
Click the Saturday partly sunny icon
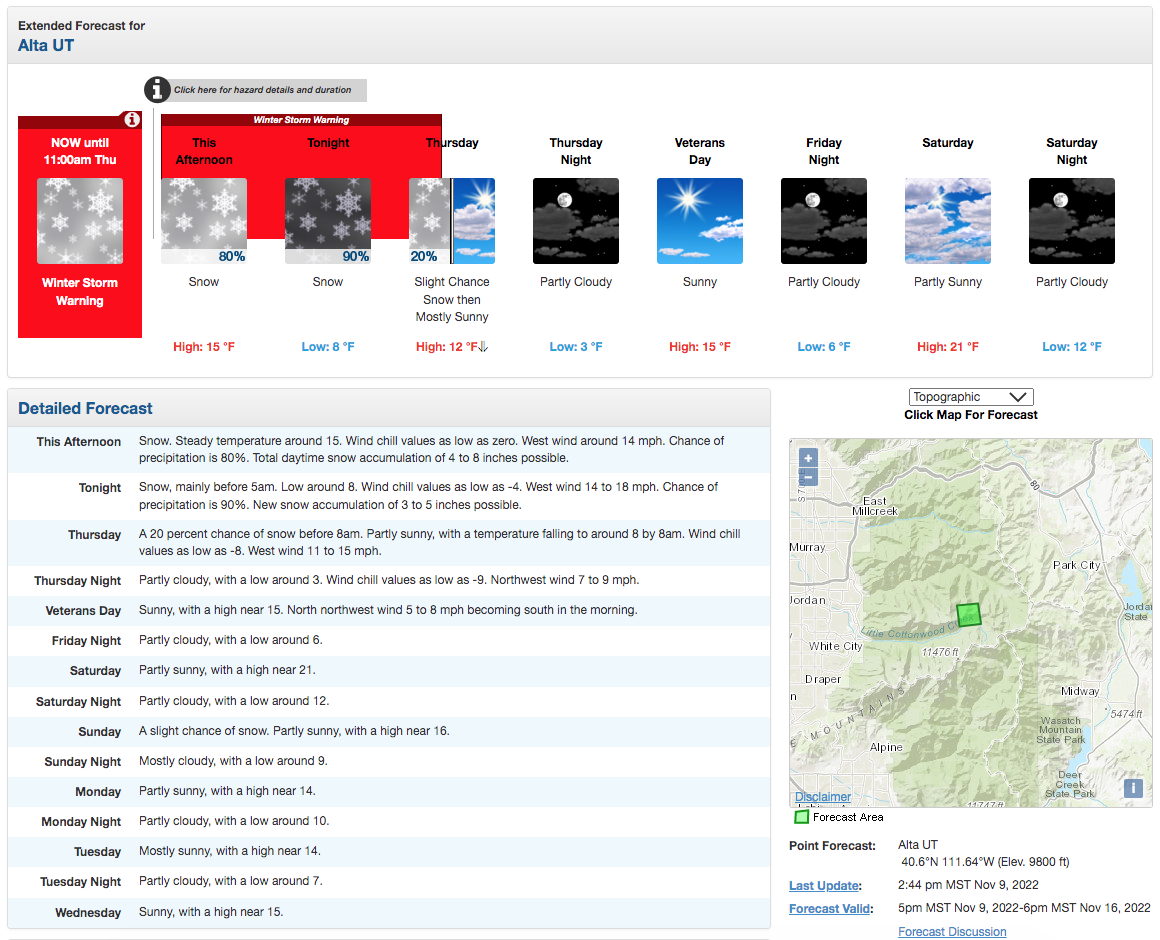click(948, 220)
